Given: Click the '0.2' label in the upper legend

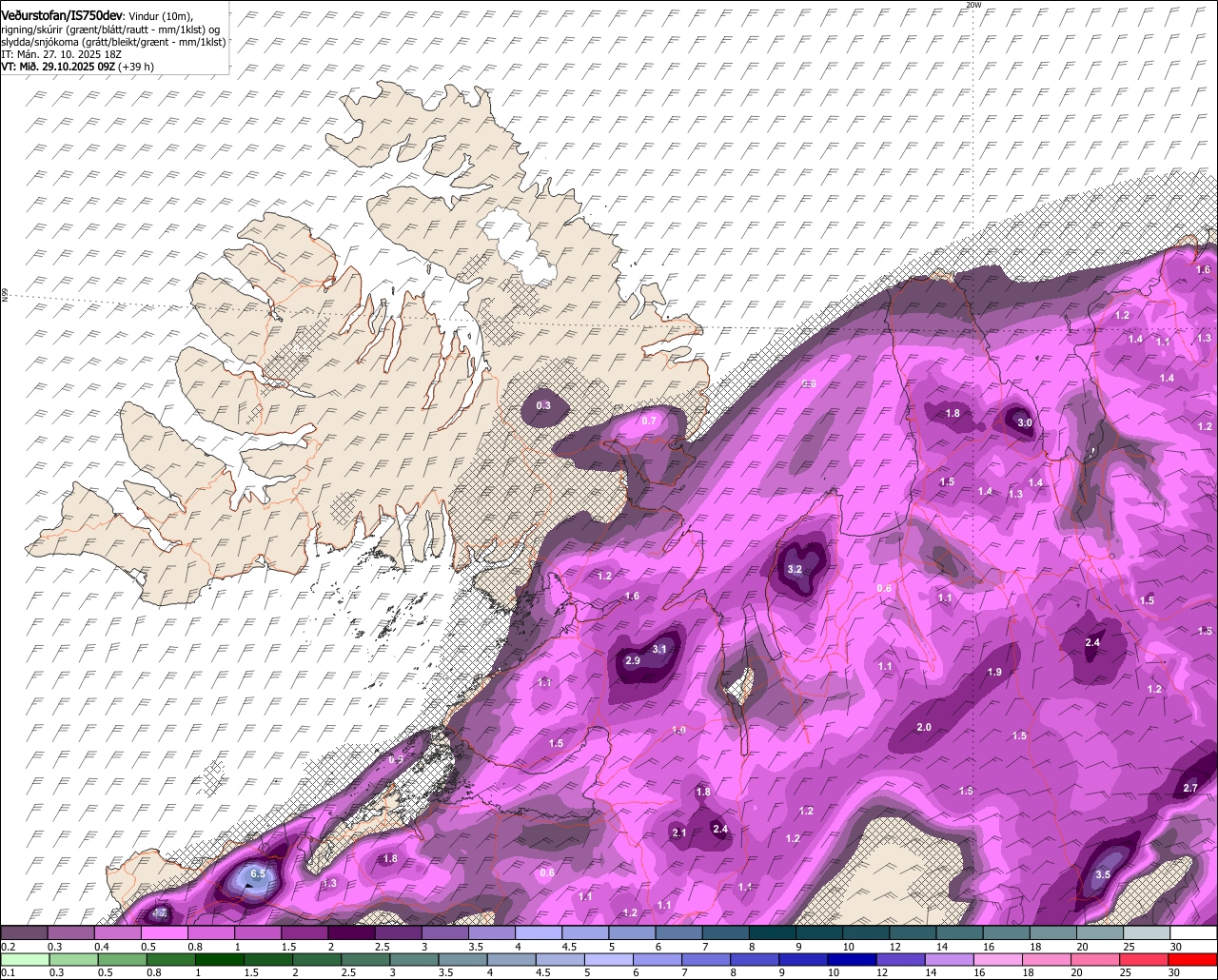Looking at the screenshot, I should coord(8,947).
